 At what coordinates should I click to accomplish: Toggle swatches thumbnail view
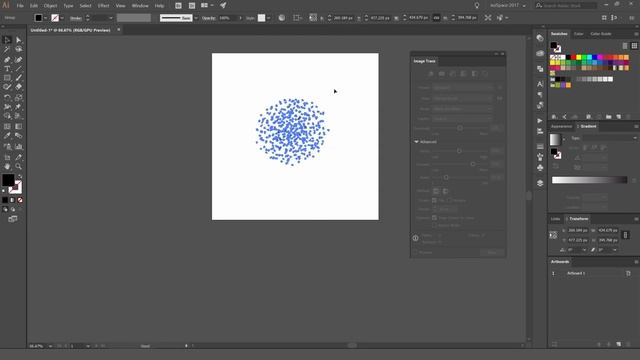point(634,46)
